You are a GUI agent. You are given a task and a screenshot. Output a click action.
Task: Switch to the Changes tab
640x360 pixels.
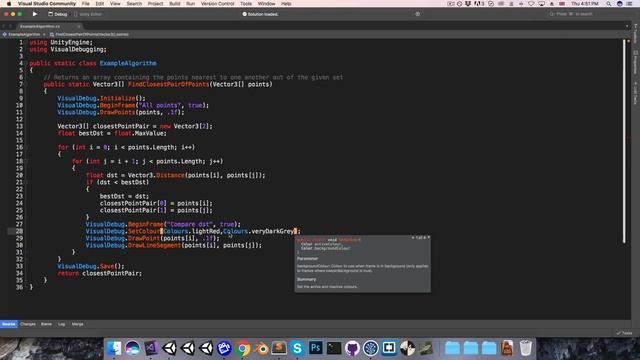point(28,324)
